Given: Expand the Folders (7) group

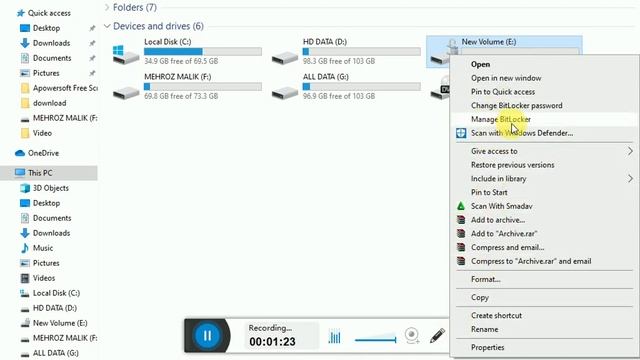Looking at the screenshot, I should pyautogui.click(x=107, y=7).
